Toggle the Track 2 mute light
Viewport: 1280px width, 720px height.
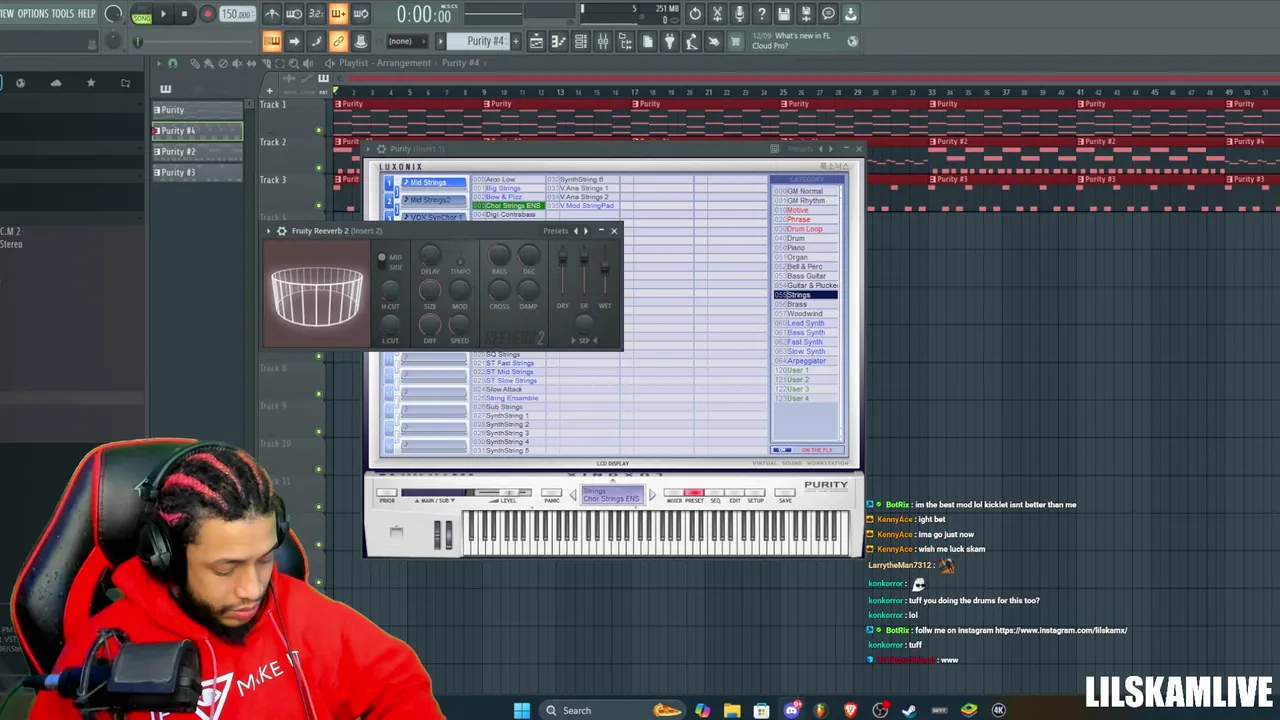tap(319, 169)
